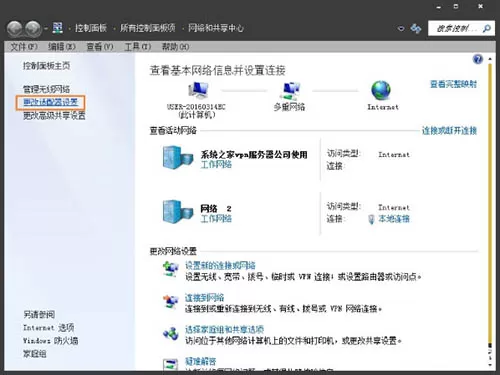Click the this-computer icon in network map

pos(198,91)
